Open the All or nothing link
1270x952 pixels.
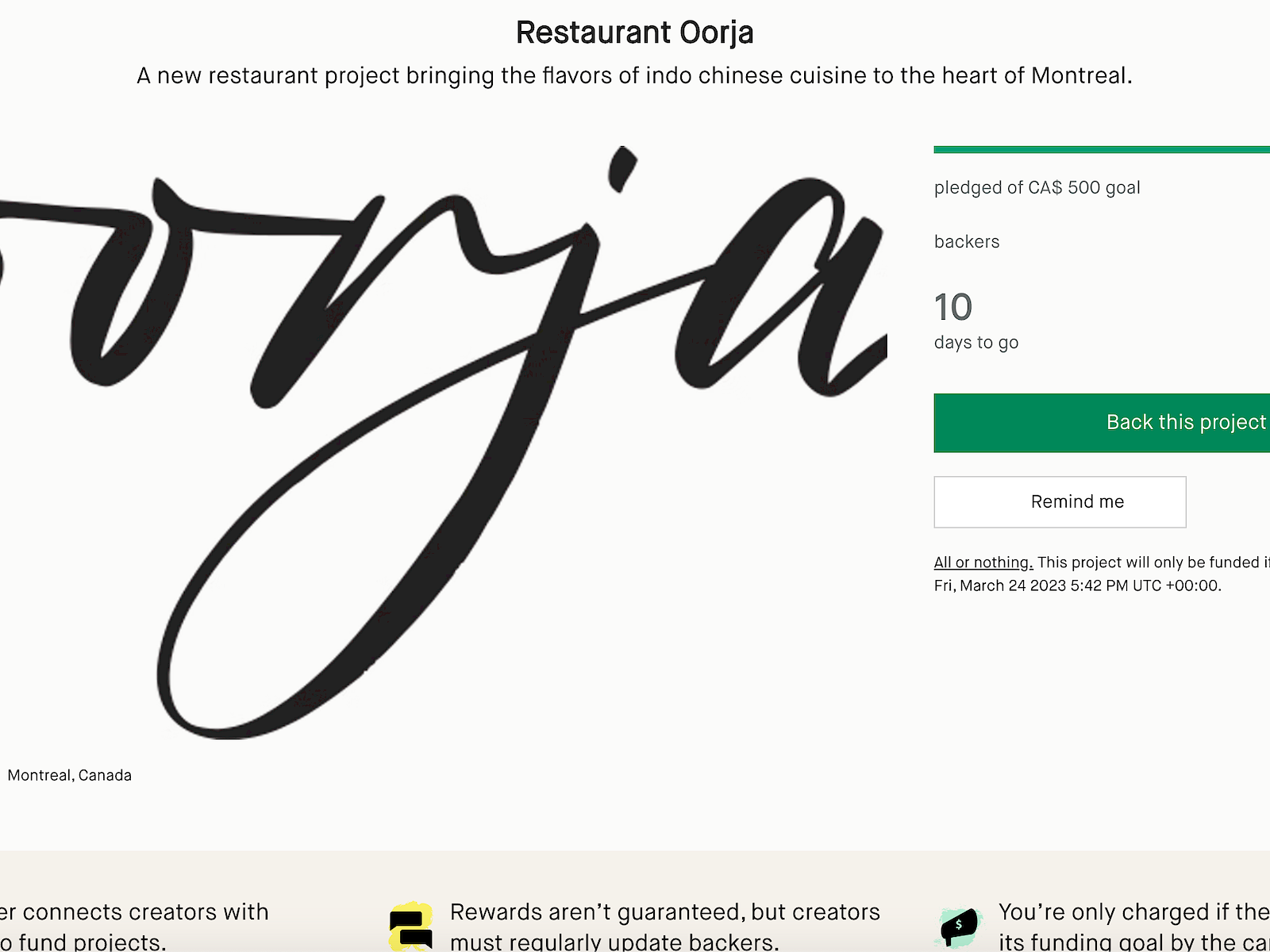[x=983, y=562]
